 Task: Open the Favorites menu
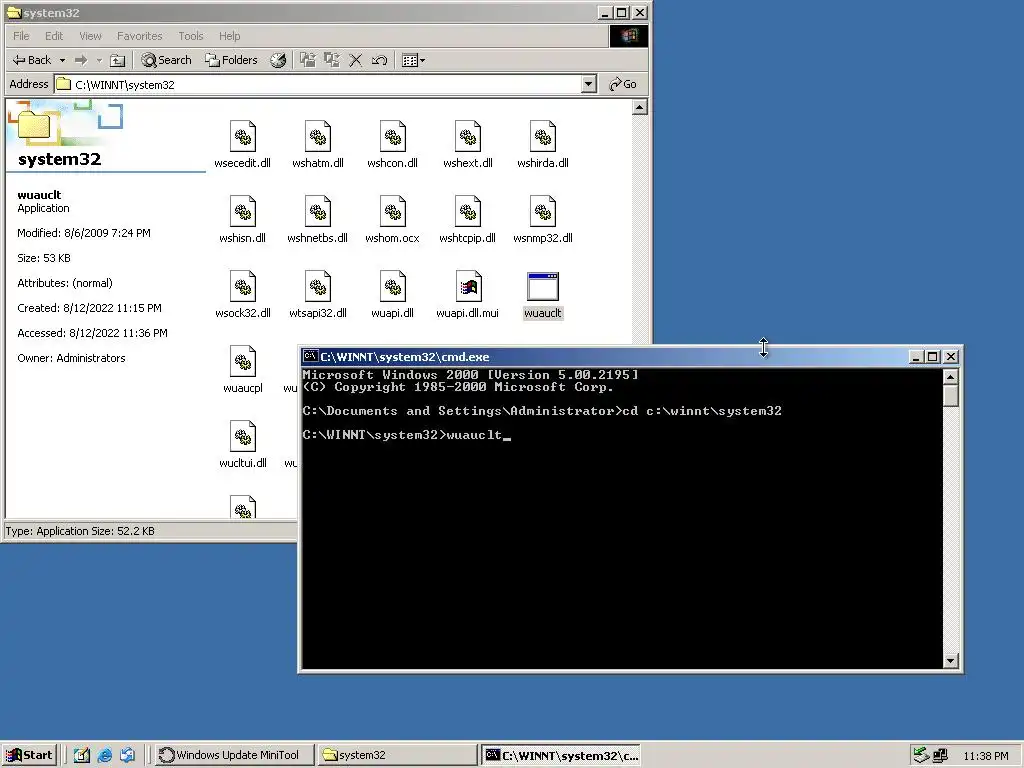click(139, 36)
